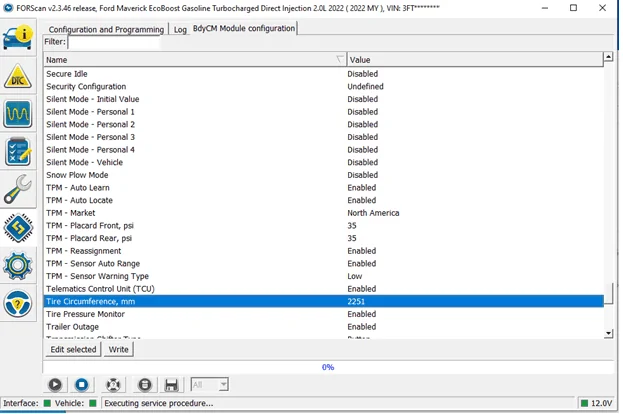Screen dimensions: 623x414
Task: Select TPM - Placard Rear, psi row
Action: [x=323, y=238]
